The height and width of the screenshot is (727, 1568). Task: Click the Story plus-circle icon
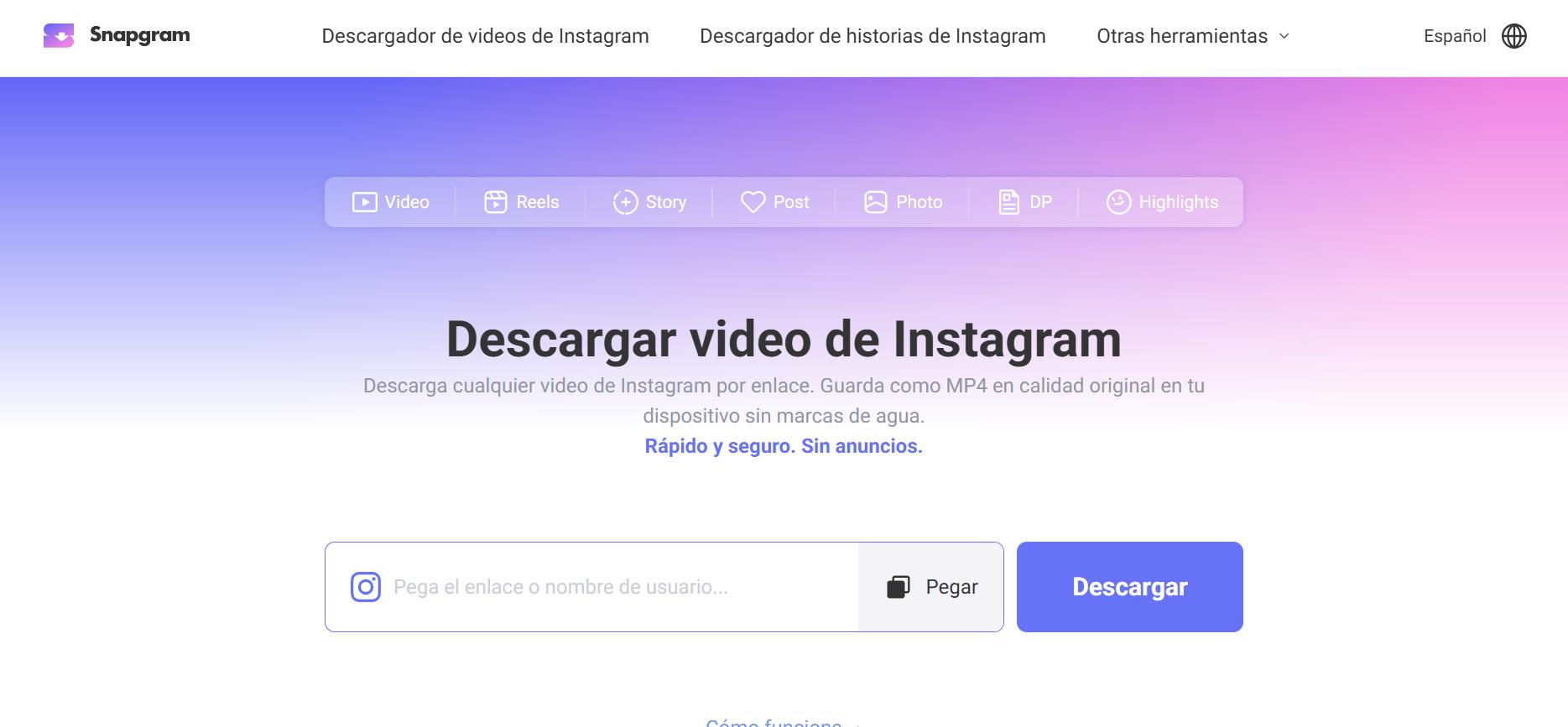tap(625, 202)
